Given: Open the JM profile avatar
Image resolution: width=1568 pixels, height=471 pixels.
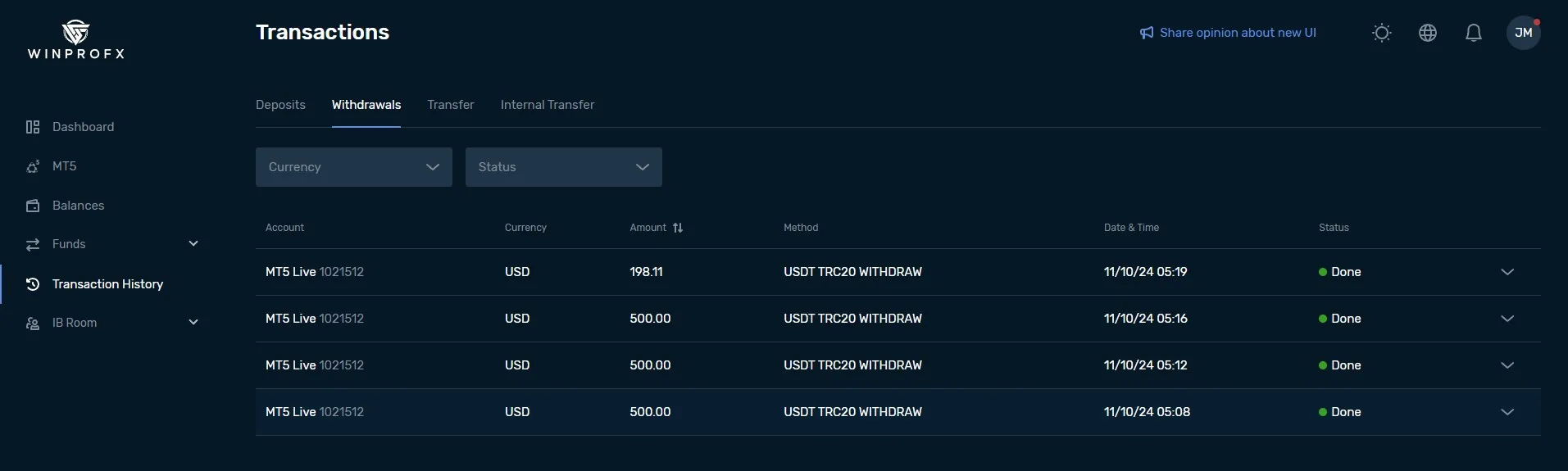Looking at the screenshot, I should (1523, 33).
